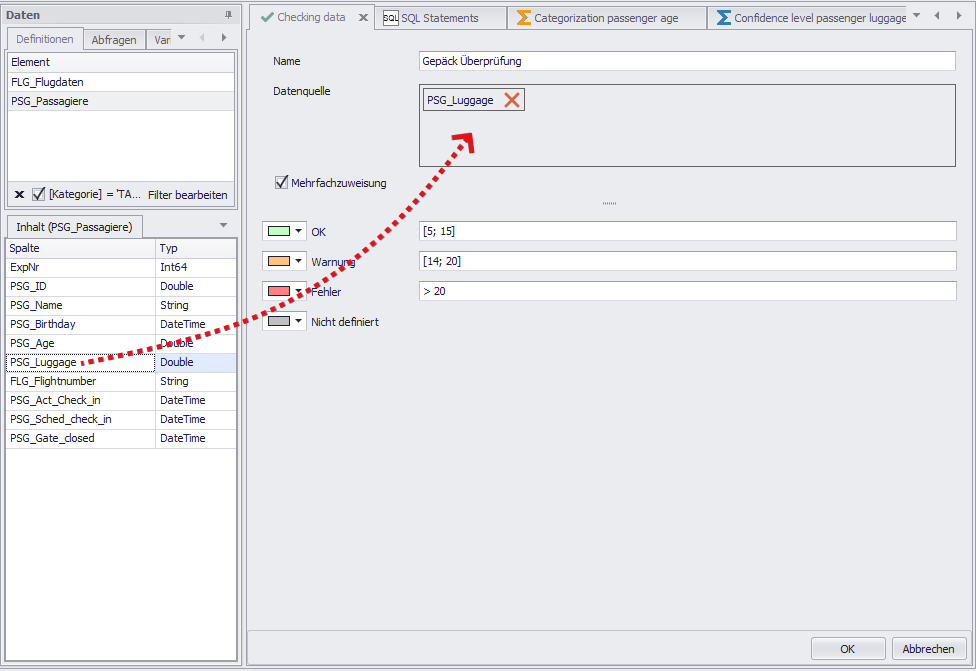This screenshot has height=671, width=976.
Task: Open the Categorization passenger age tab
Action: (x=606, y=18)
